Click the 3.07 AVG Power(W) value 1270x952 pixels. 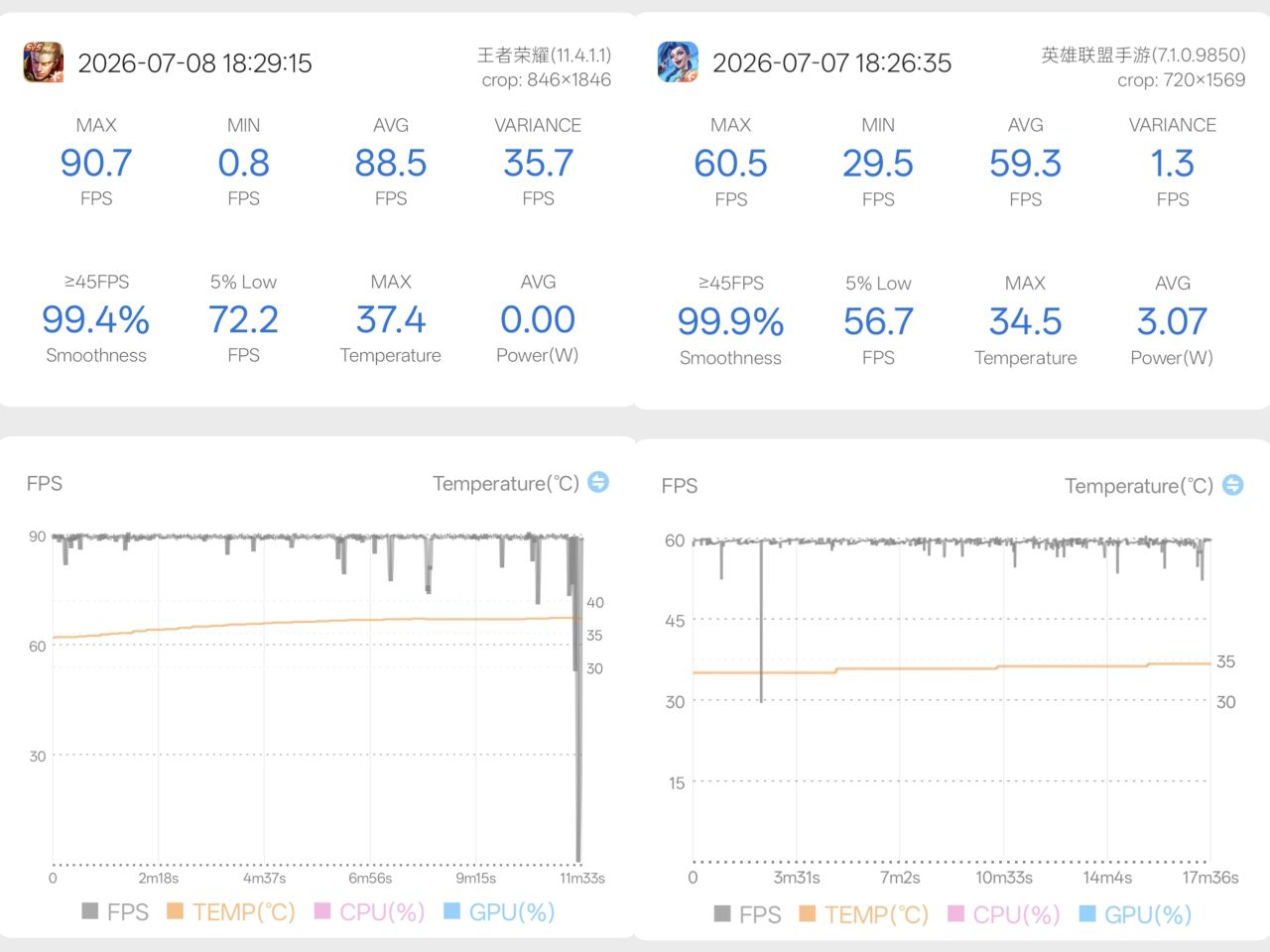pyautogui.click(x=1172, y=321)
